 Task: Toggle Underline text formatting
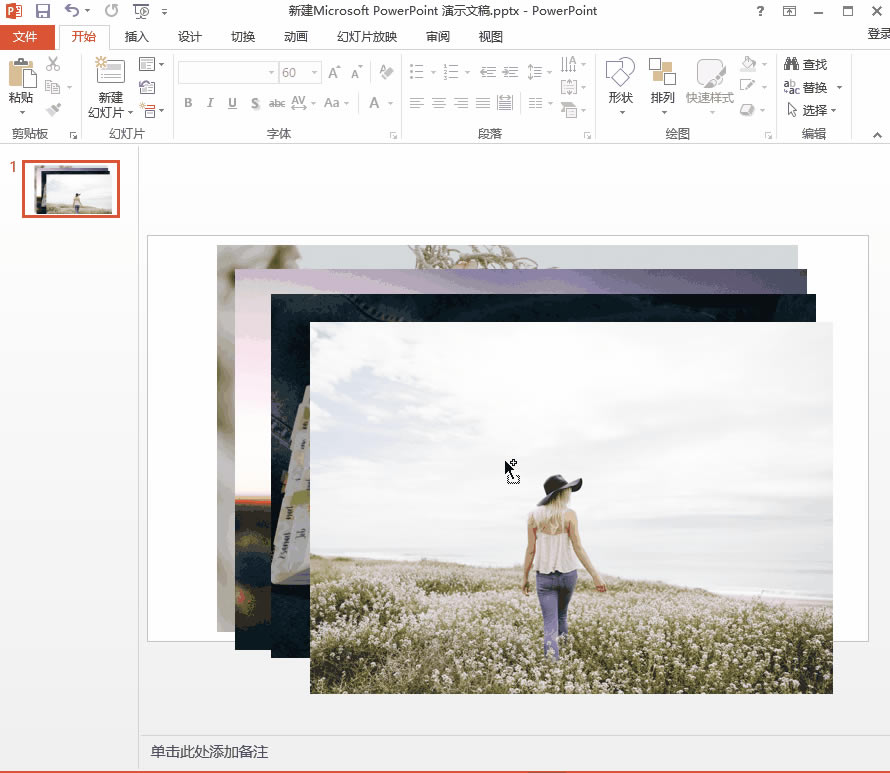pyautogui.click(x=232, y=103)
